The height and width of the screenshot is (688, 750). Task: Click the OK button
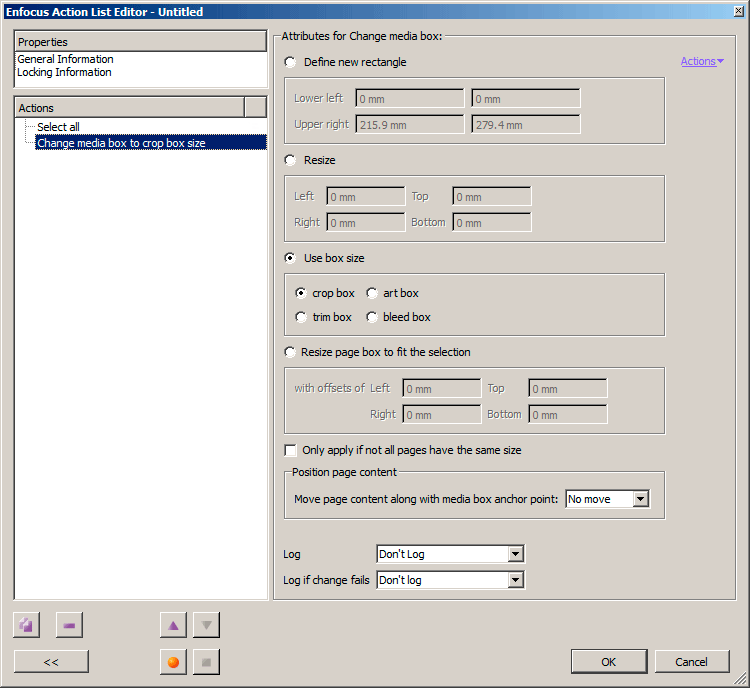click(x=608, y=662)
